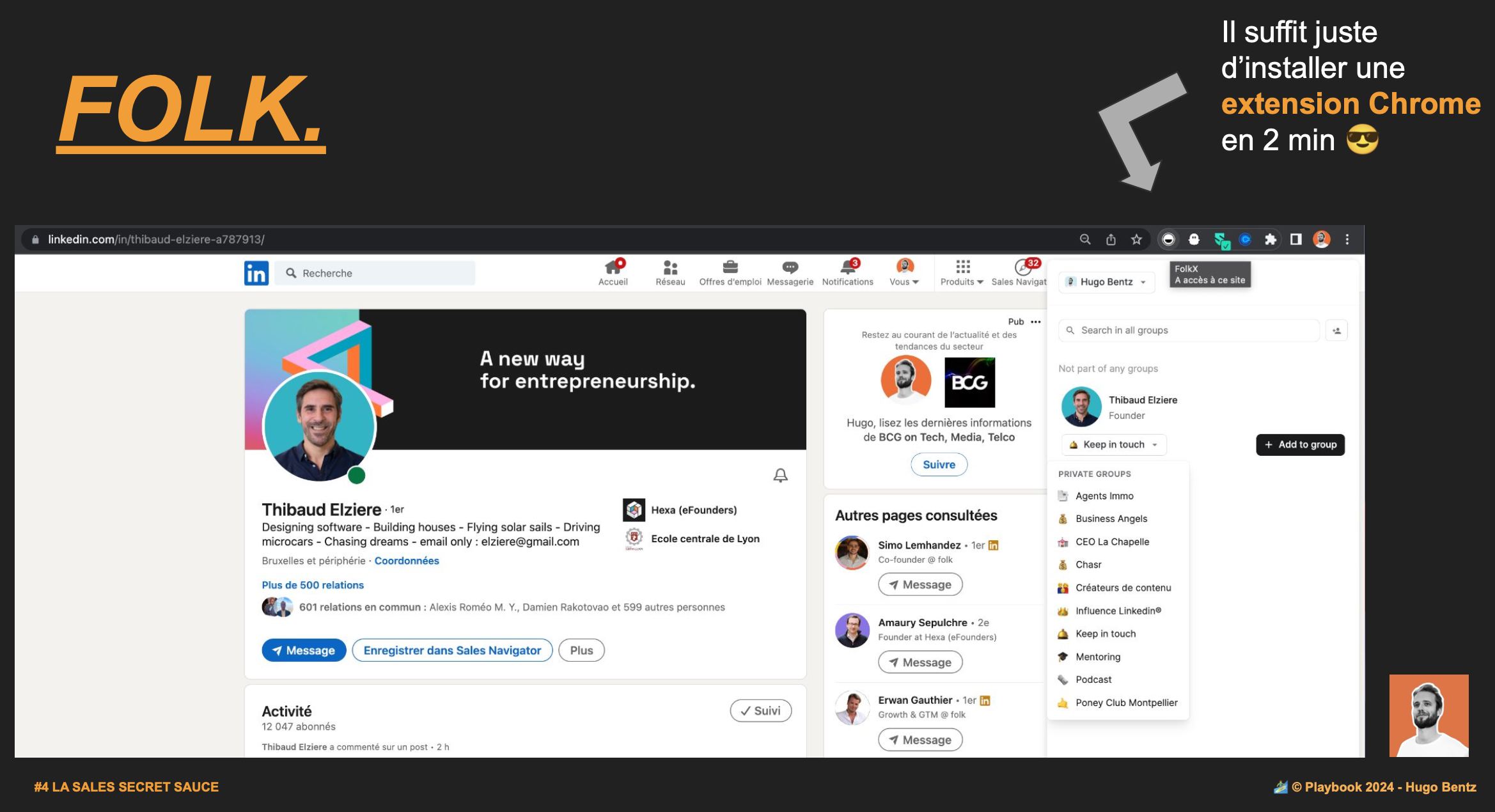Click add-contact icon beside group search

1336,331
